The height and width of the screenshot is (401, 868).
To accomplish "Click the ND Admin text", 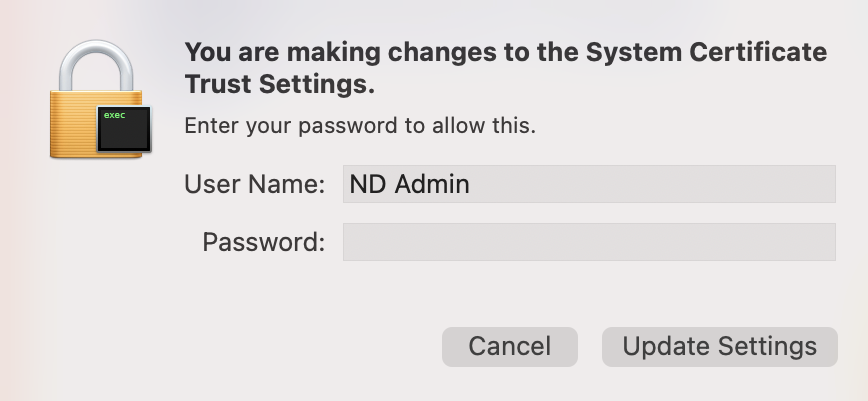I will point(409,184).
